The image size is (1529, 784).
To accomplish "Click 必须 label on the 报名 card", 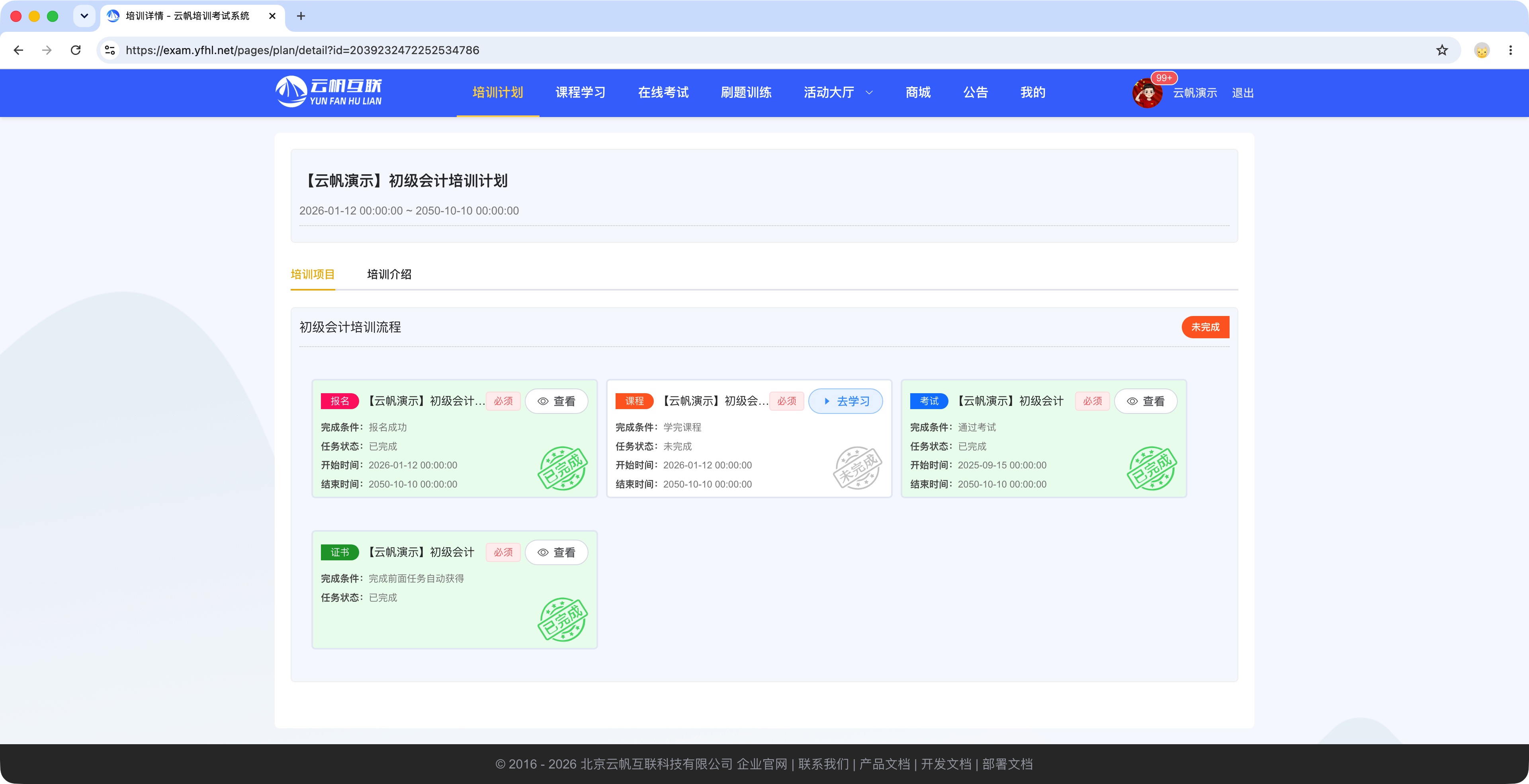I will pos(503,402).
